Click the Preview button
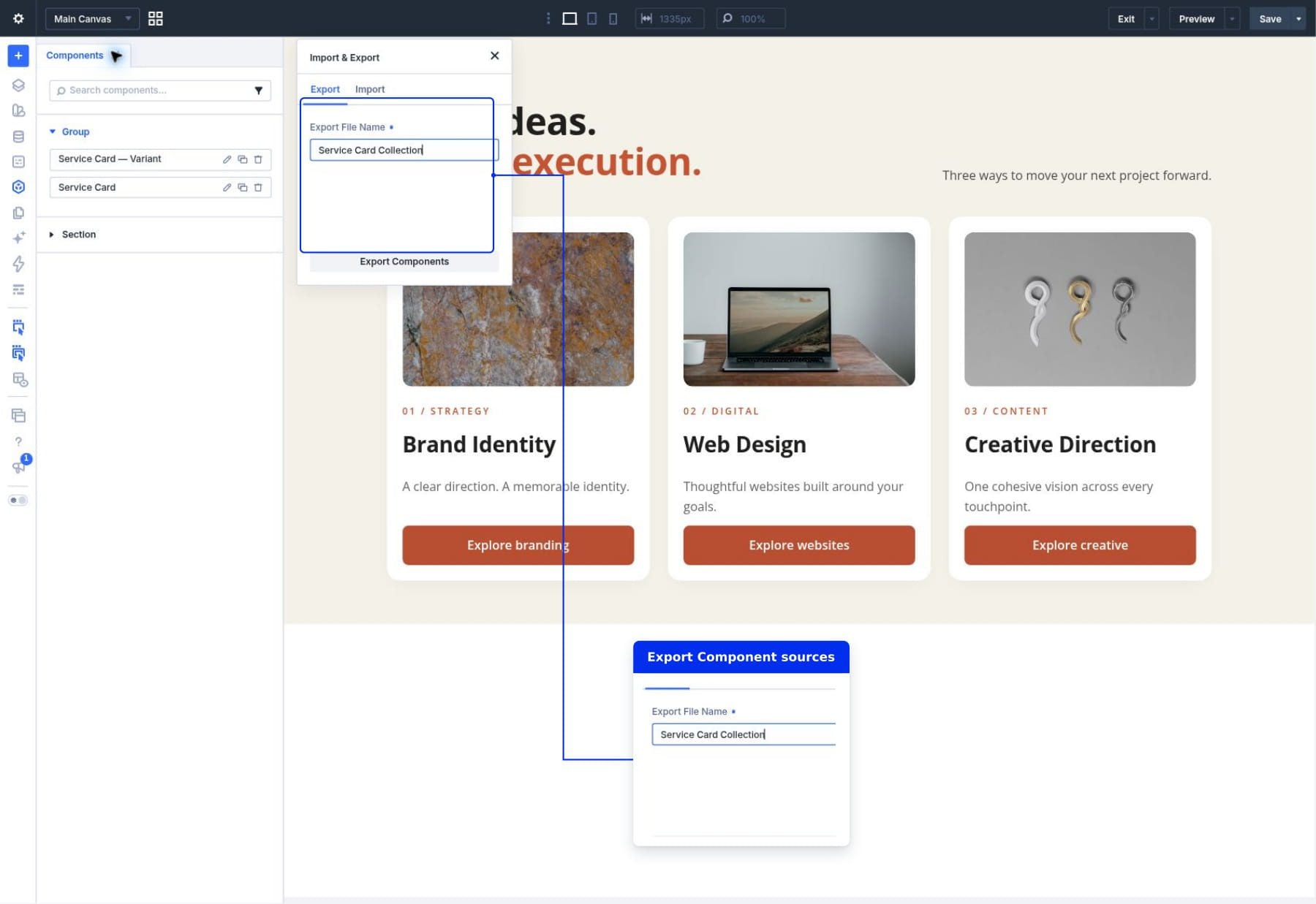 coord(1196,18)
